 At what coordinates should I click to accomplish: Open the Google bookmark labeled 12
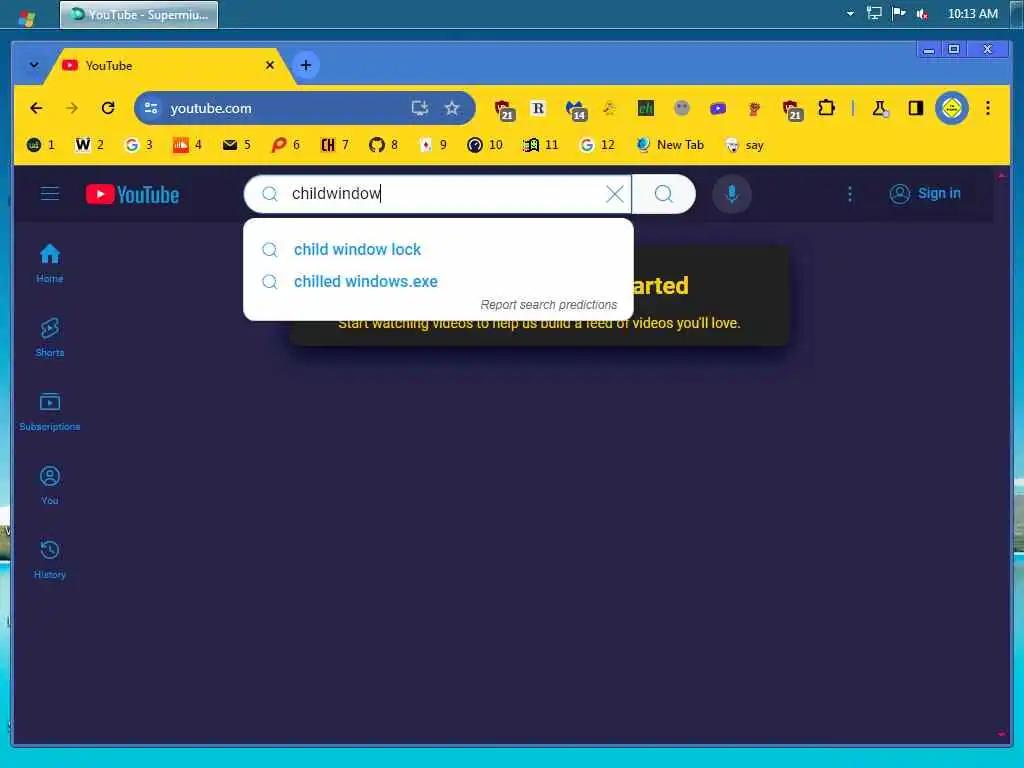[x=597, y=145]
